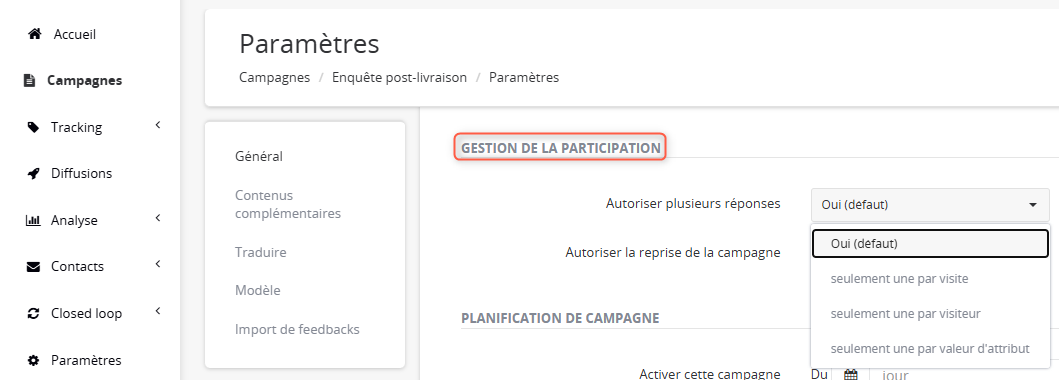Pick 'seulement une par valeur d'attribut'

(x=930, y=349)
